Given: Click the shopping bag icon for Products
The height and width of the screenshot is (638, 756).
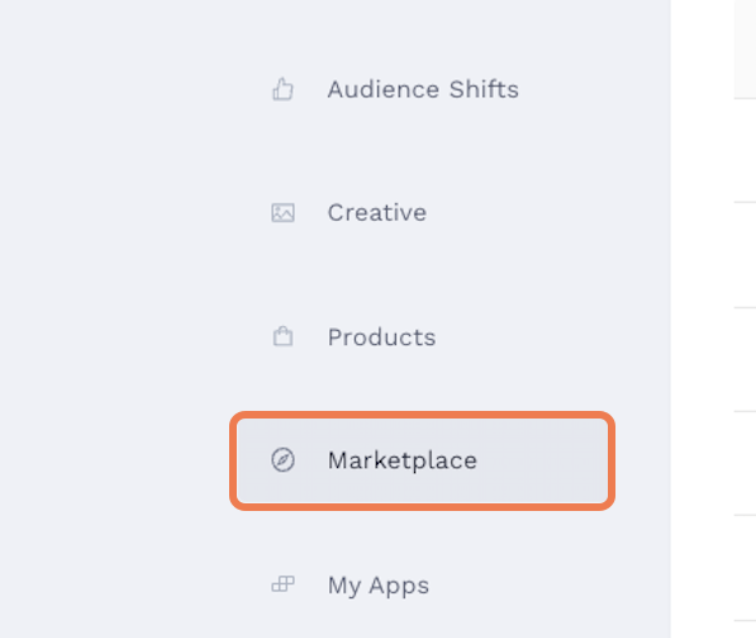Looking at the screenshot, I should tap(283, 337).
